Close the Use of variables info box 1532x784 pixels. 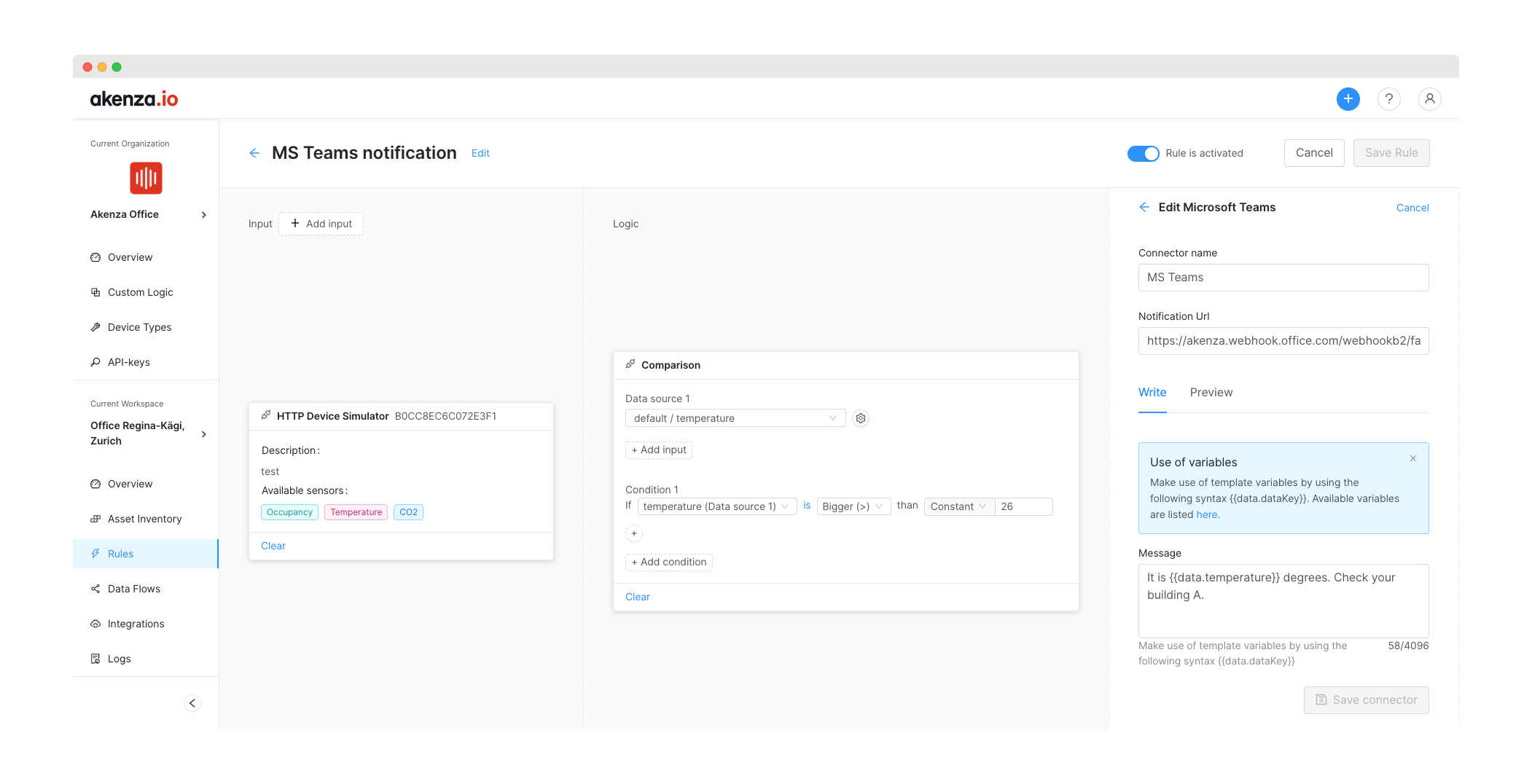pyautogui.click(x=1412, y=459)
